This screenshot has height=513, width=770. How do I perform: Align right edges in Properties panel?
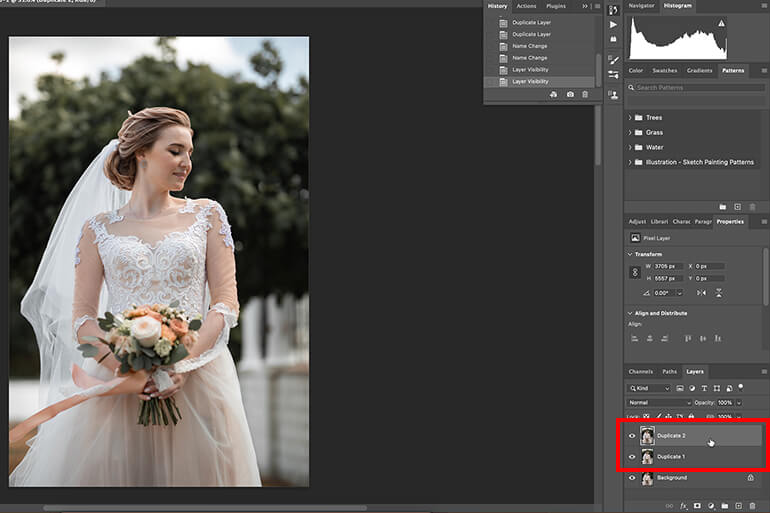[x=664, y=338]
